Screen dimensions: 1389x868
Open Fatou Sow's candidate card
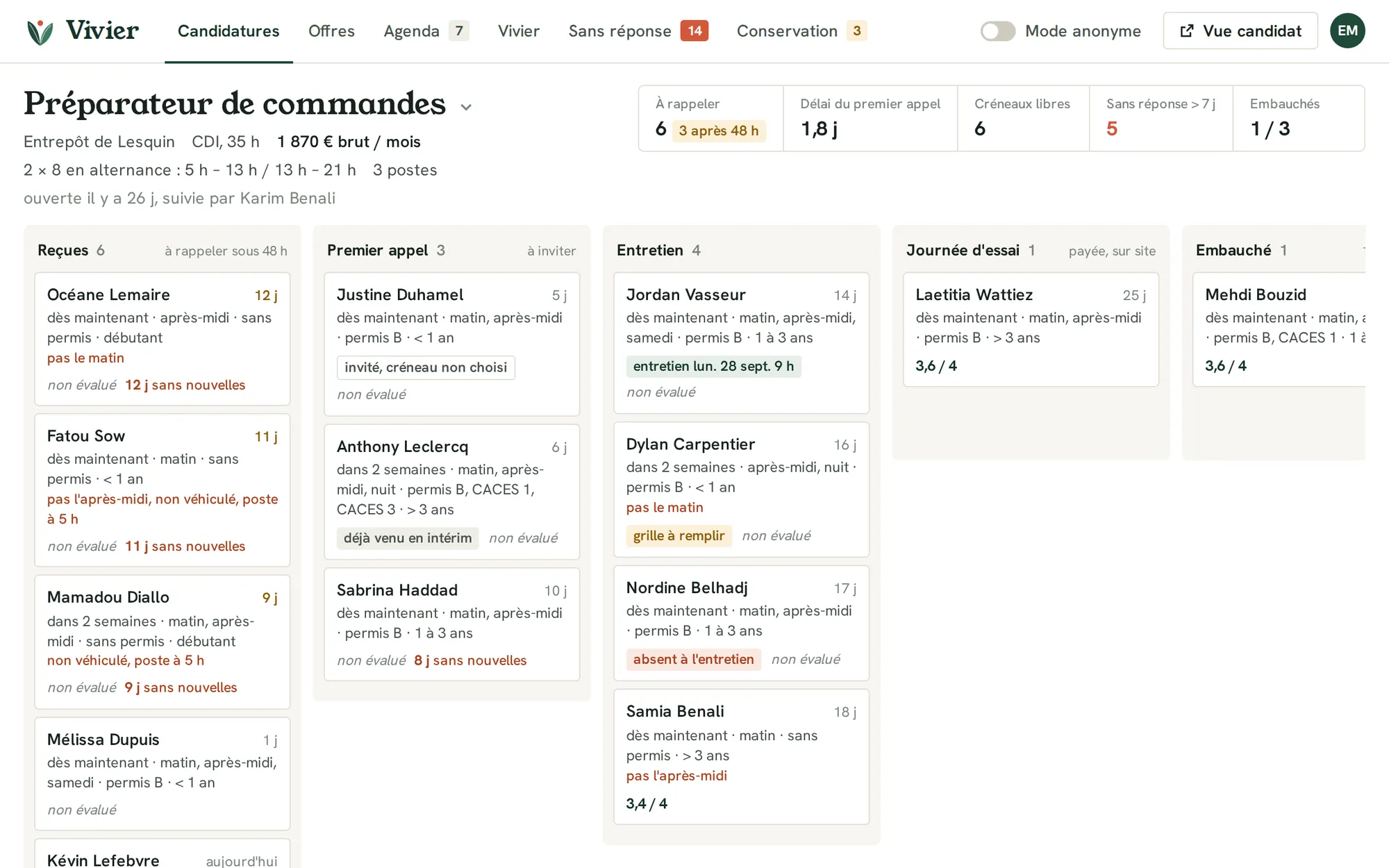tap(163, 490)
